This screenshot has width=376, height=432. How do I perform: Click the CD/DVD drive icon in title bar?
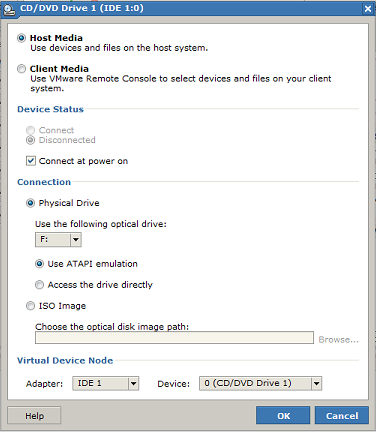[9, 9]
